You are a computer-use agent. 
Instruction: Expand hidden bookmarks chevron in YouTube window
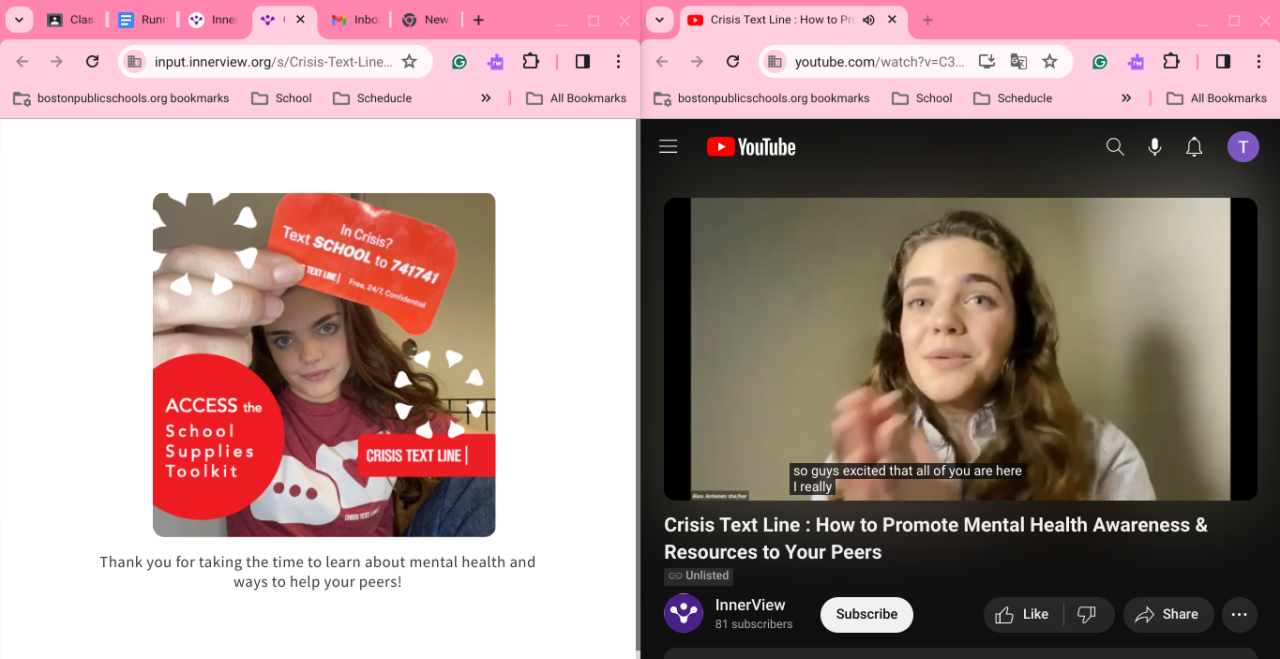click(1126, 98)
